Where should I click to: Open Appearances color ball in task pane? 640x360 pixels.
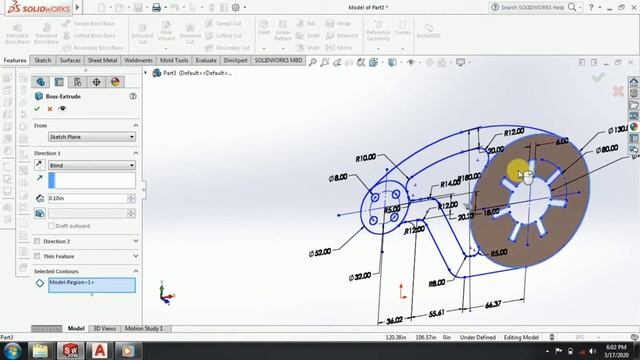pyautogui.click(x=633, y=127)
